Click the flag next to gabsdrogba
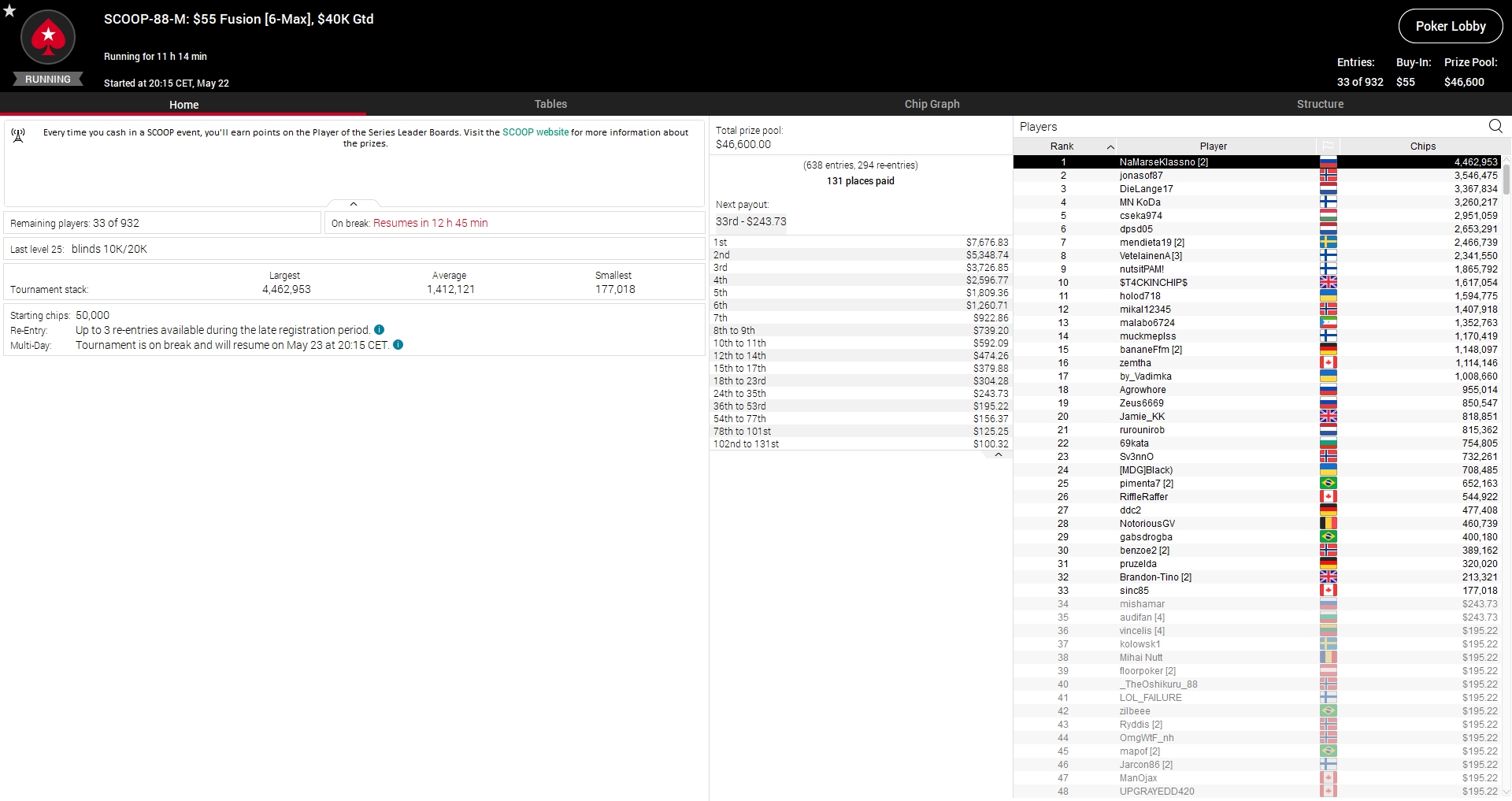 [x=1329, y=537]
